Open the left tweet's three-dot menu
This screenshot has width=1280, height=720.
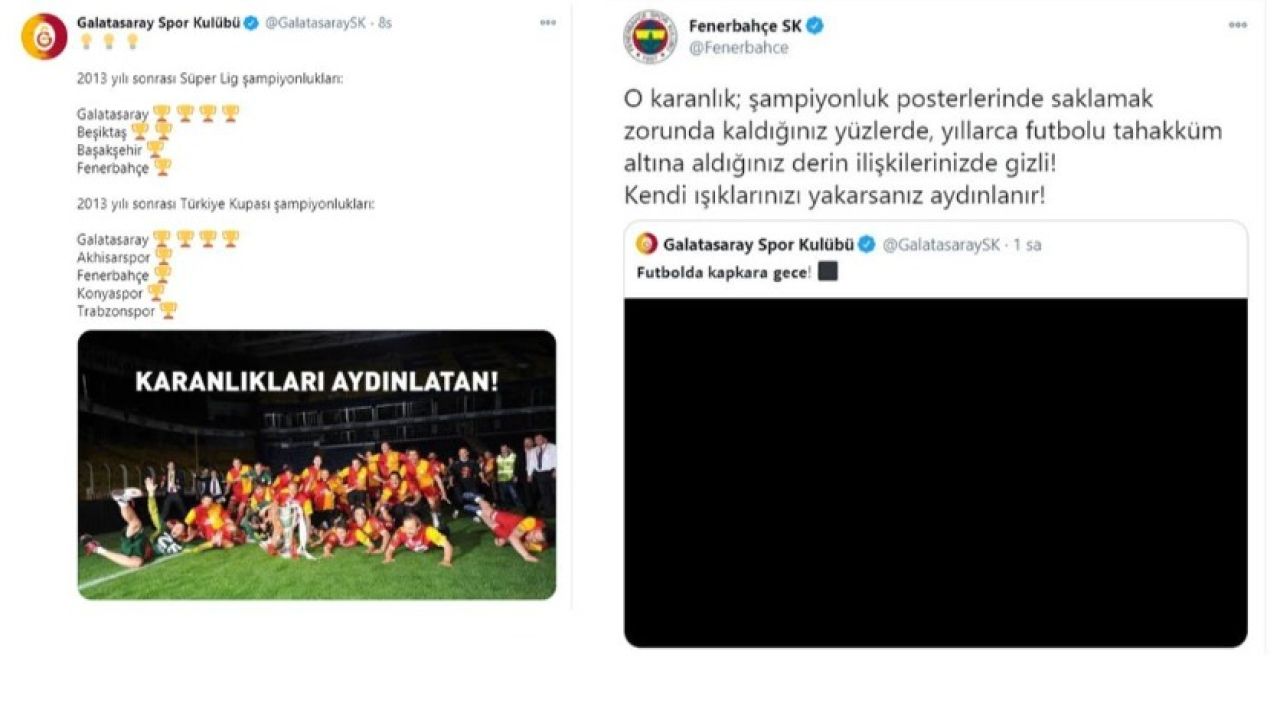(x=548, y=22)
